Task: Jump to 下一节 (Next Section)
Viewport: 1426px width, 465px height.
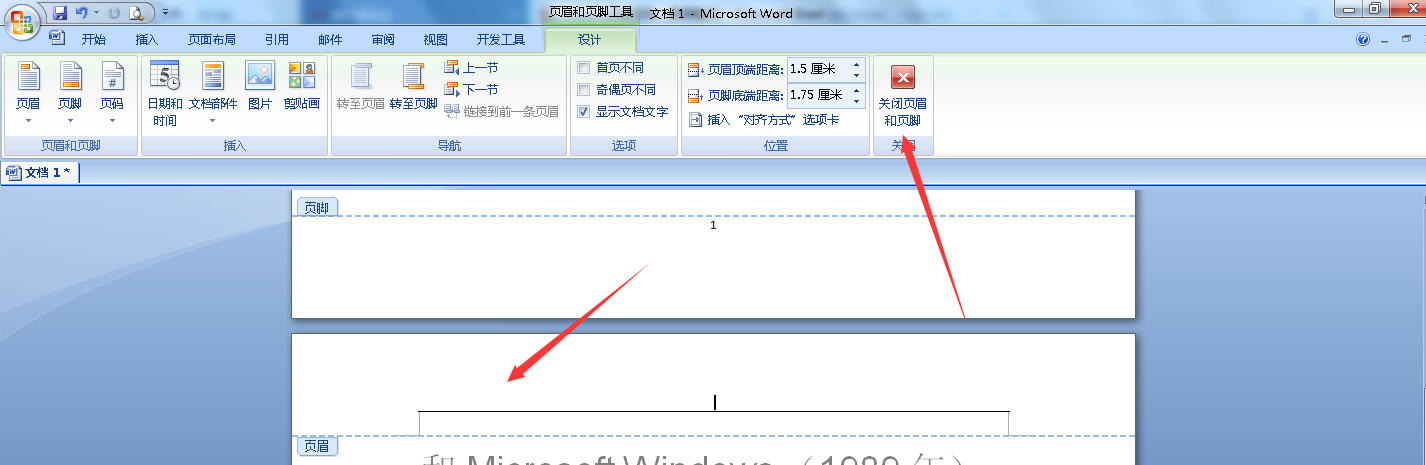Action: coord(471,89)
